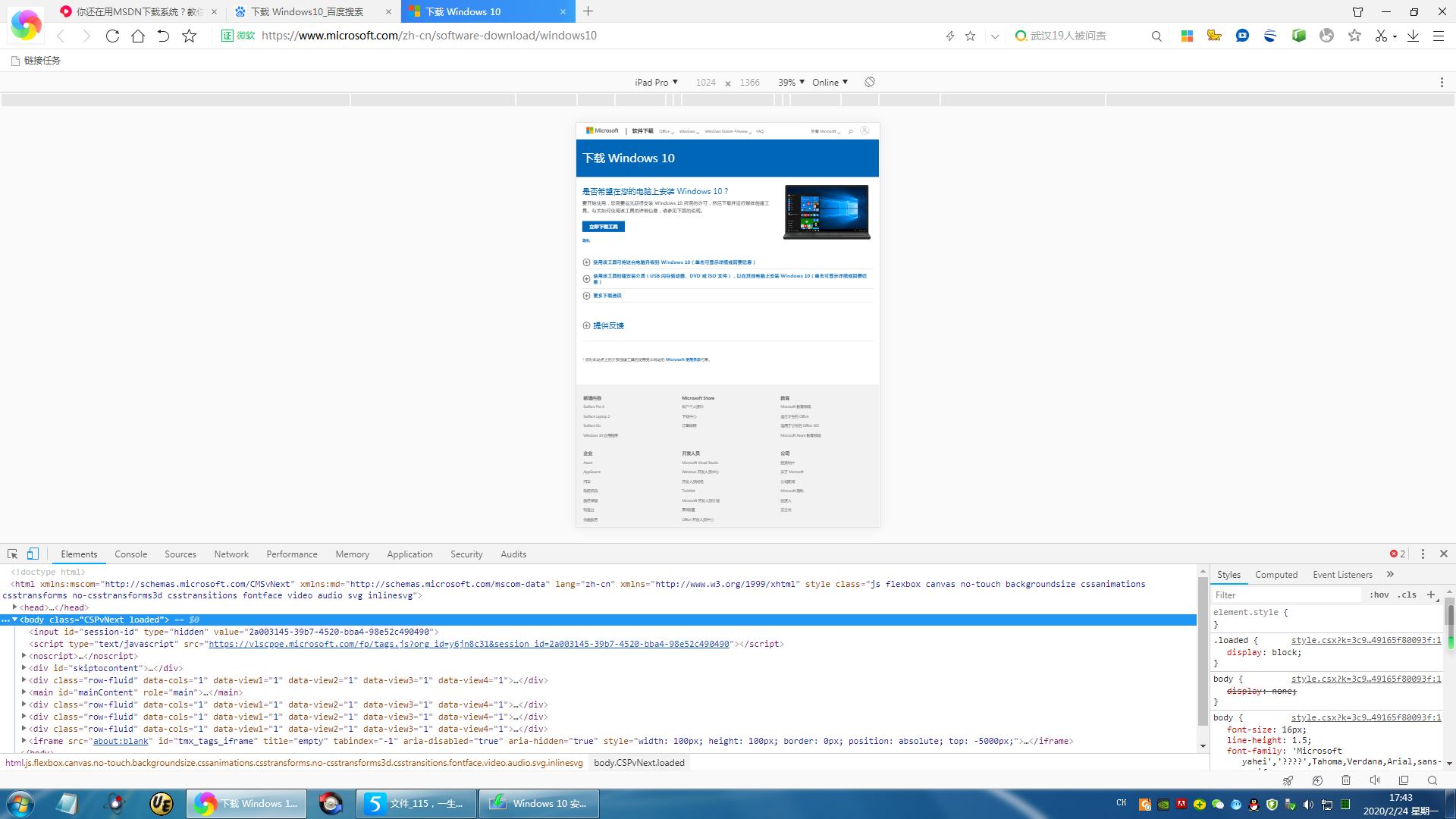Viewport: 1456px width, 819px height.
Task: Click Elements panel vertical scrollbar
Action: (1203, 651)
